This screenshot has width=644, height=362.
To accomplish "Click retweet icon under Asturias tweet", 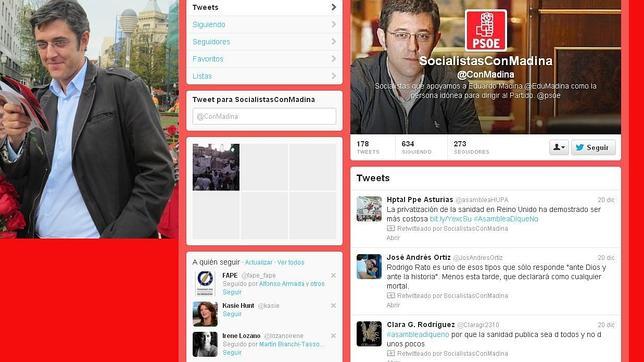I will [x=391, y=228].
